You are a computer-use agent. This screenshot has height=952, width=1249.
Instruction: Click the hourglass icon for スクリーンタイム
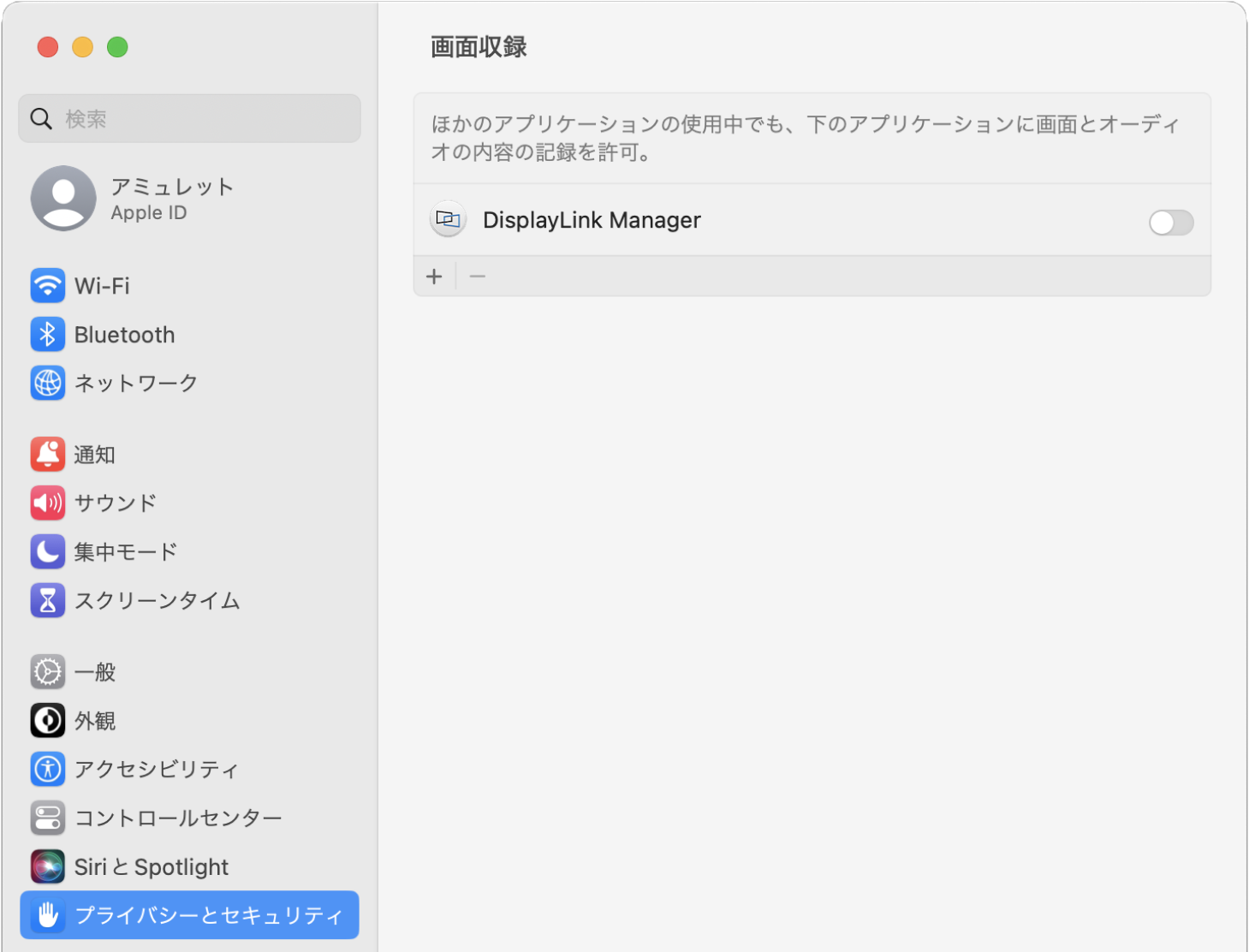point(48,600)
